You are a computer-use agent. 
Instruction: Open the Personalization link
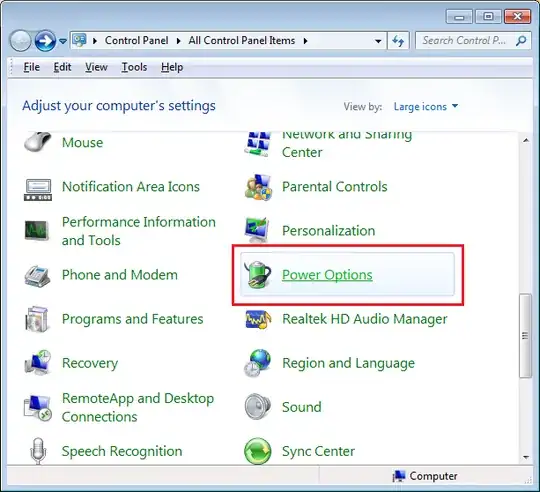click(x=329, y=231)
